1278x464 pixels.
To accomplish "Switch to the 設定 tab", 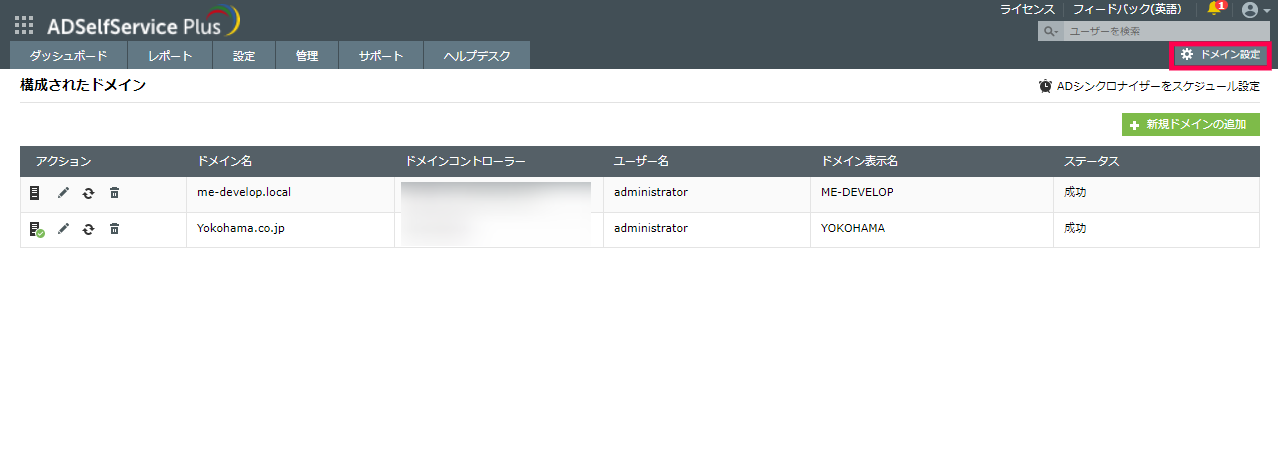I will [x=244, y=55].
